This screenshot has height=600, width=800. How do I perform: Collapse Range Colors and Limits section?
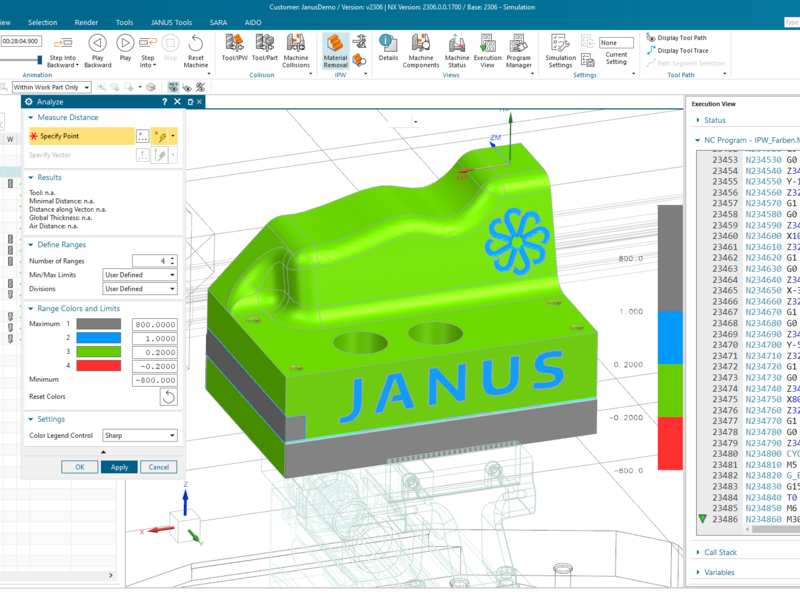(31, 309)
